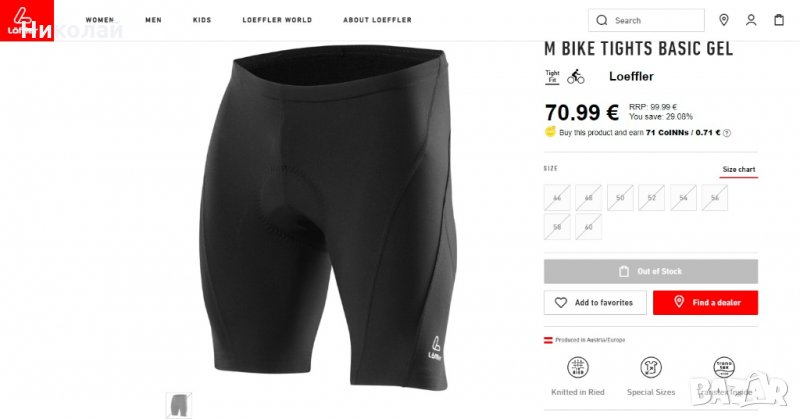Viewport: 800px width, 419px height.
Task: Expand the Loeffler World menu
Action: point(277,20)
